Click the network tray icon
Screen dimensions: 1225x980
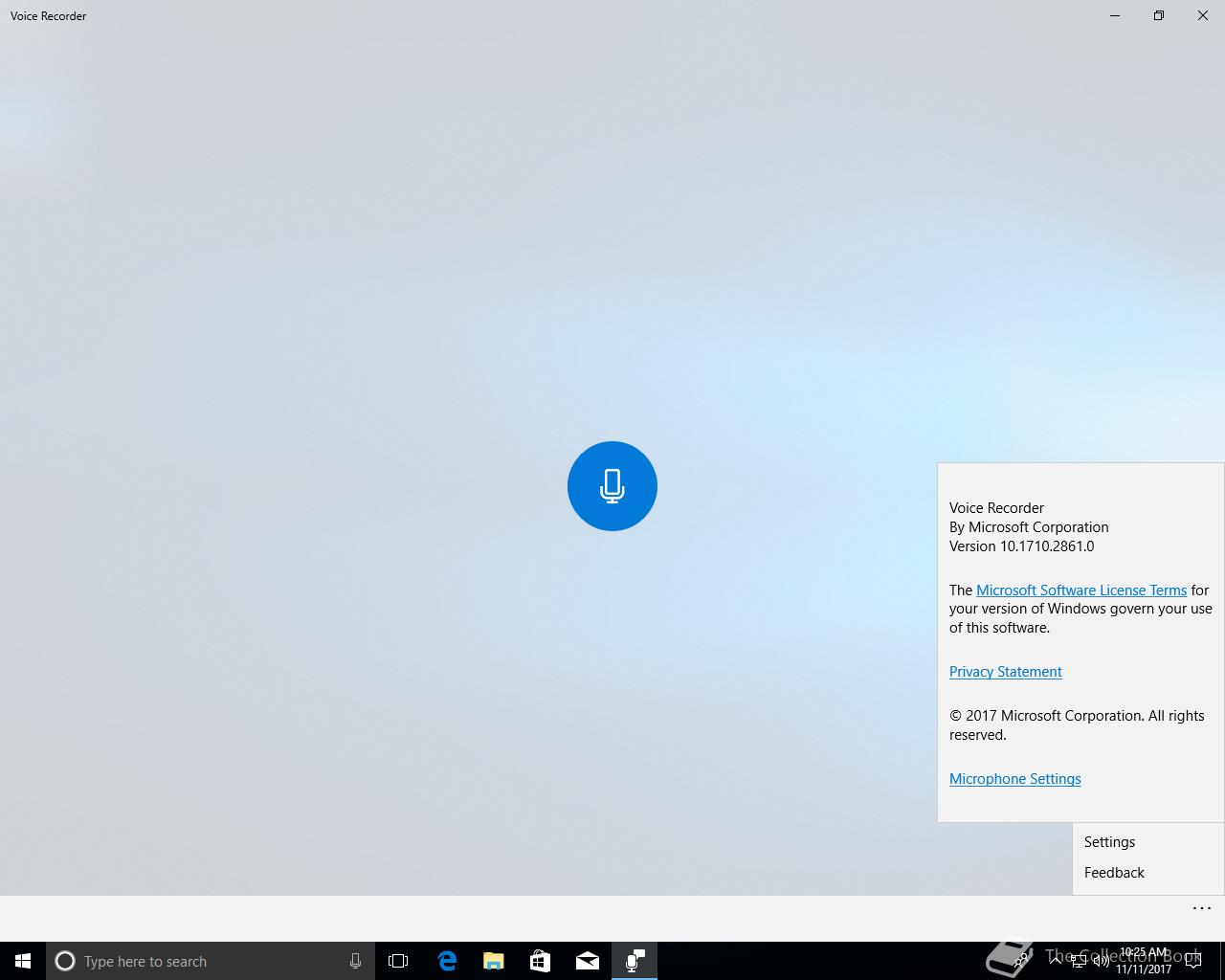pos(1079,961)
